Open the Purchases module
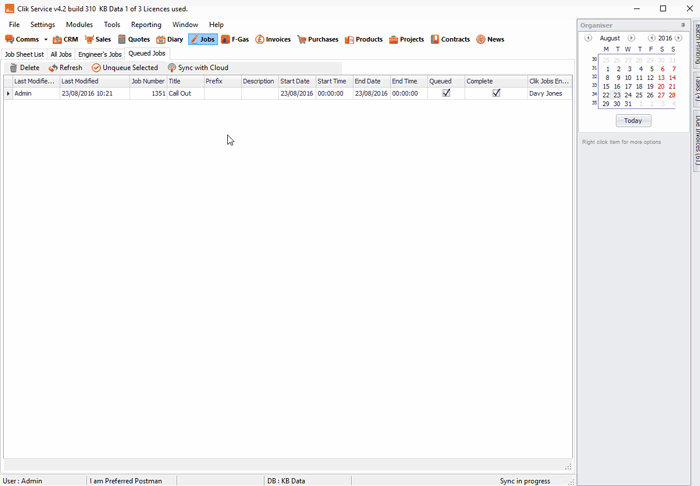 click(317, 39)
